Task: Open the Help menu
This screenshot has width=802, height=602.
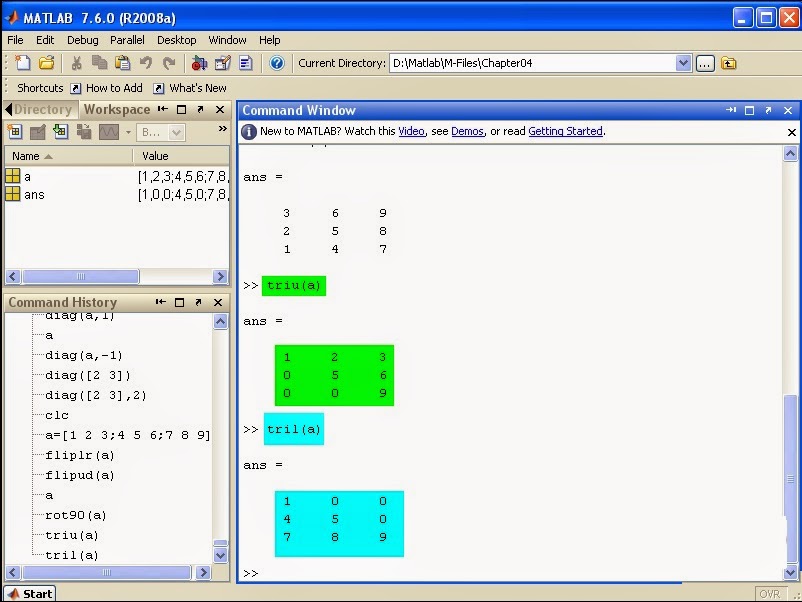Action: tap(269, 40)
